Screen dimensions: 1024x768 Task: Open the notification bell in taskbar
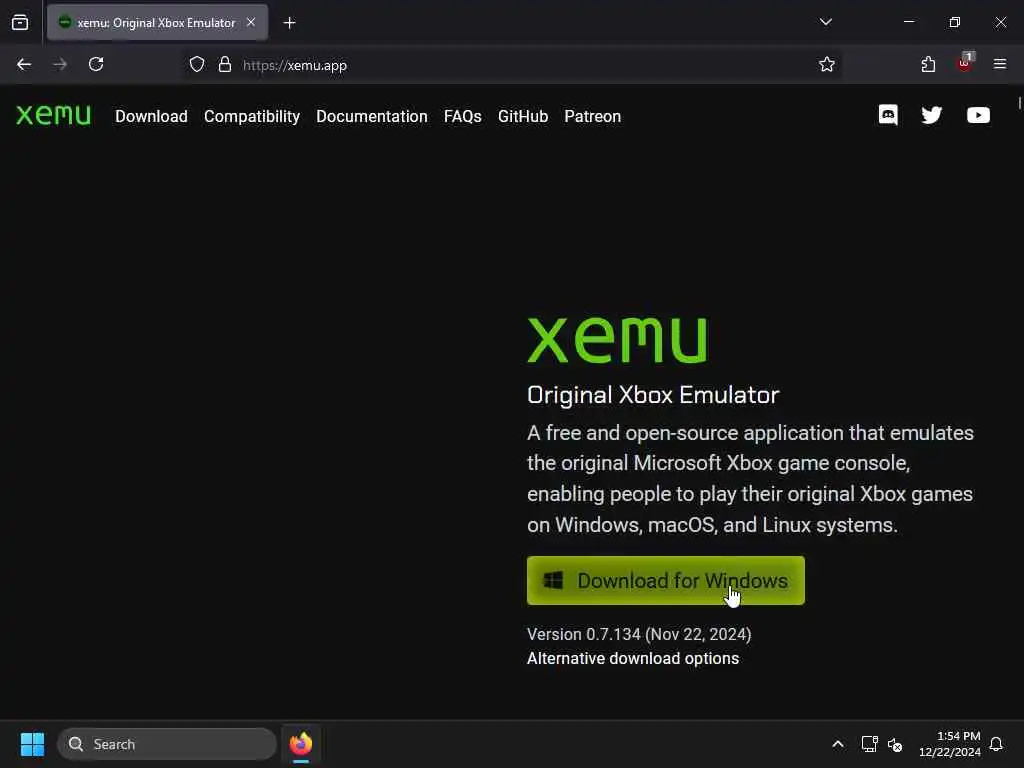[997, 744]
